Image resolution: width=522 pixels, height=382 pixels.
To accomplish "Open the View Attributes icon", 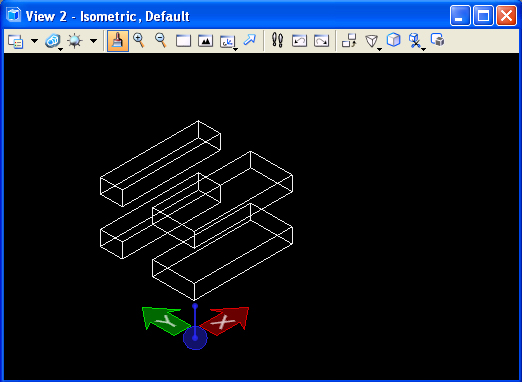I will [x=15, y=41].
